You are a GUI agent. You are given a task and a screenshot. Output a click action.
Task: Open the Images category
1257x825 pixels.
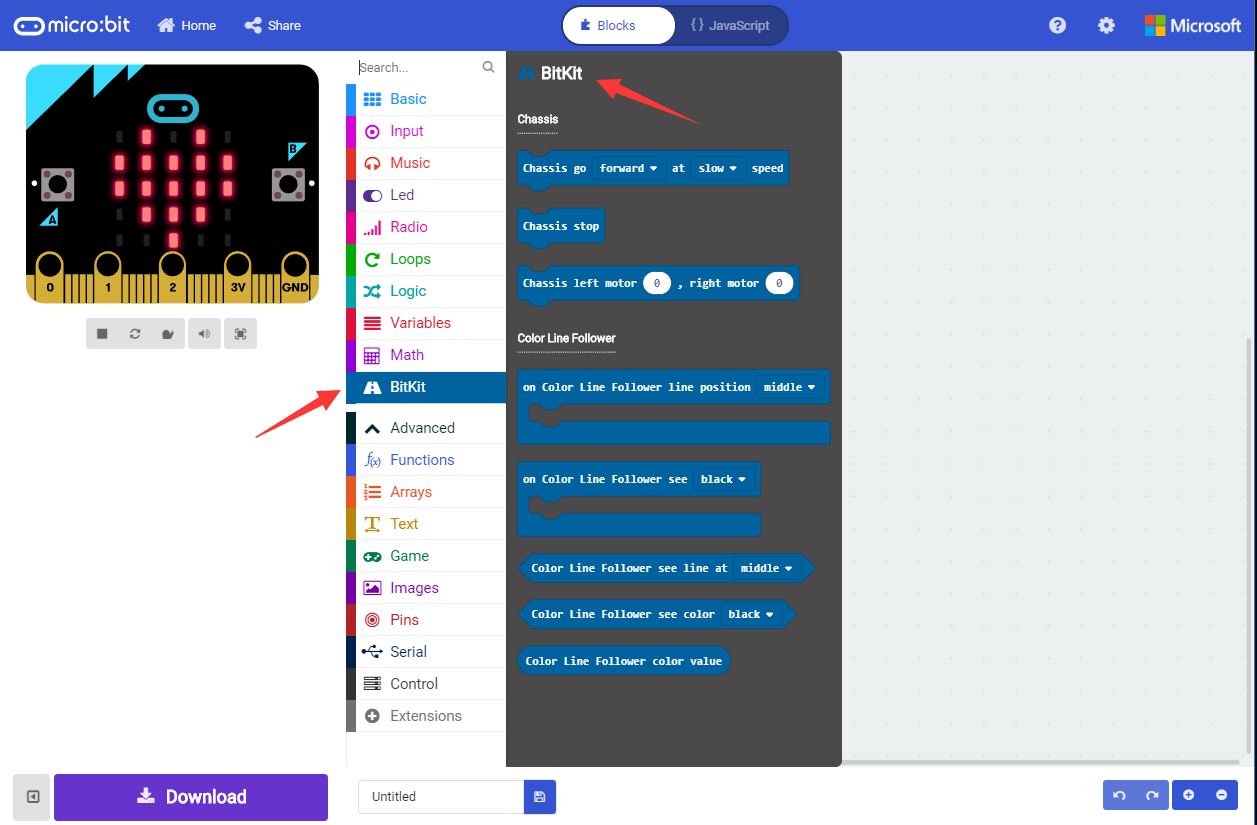click(x=426, y=588)
